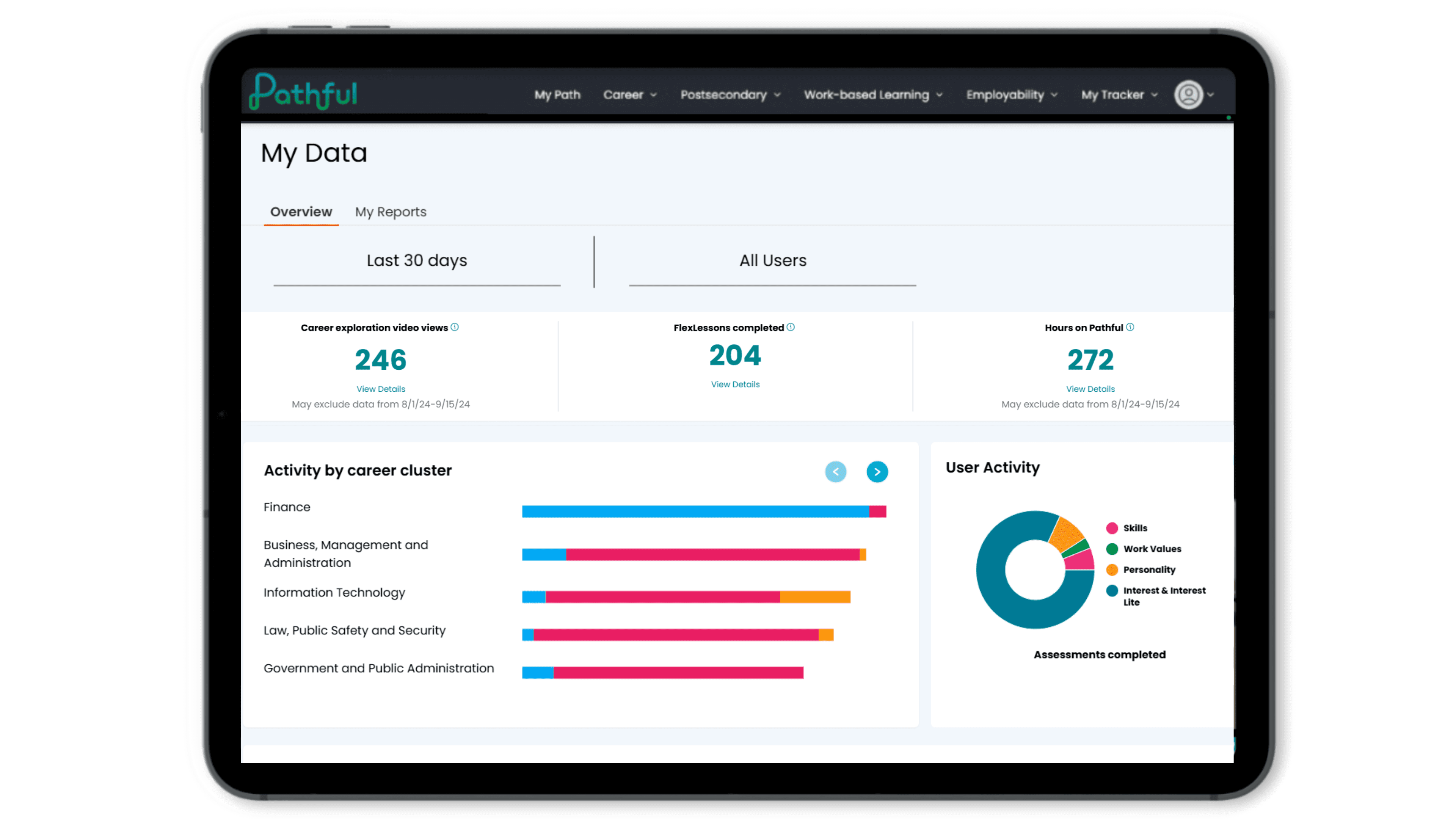This screenshot has width=1456, height=819.
Task: Click info icon beside Hours on Pathful
Action: (1129, 327)
